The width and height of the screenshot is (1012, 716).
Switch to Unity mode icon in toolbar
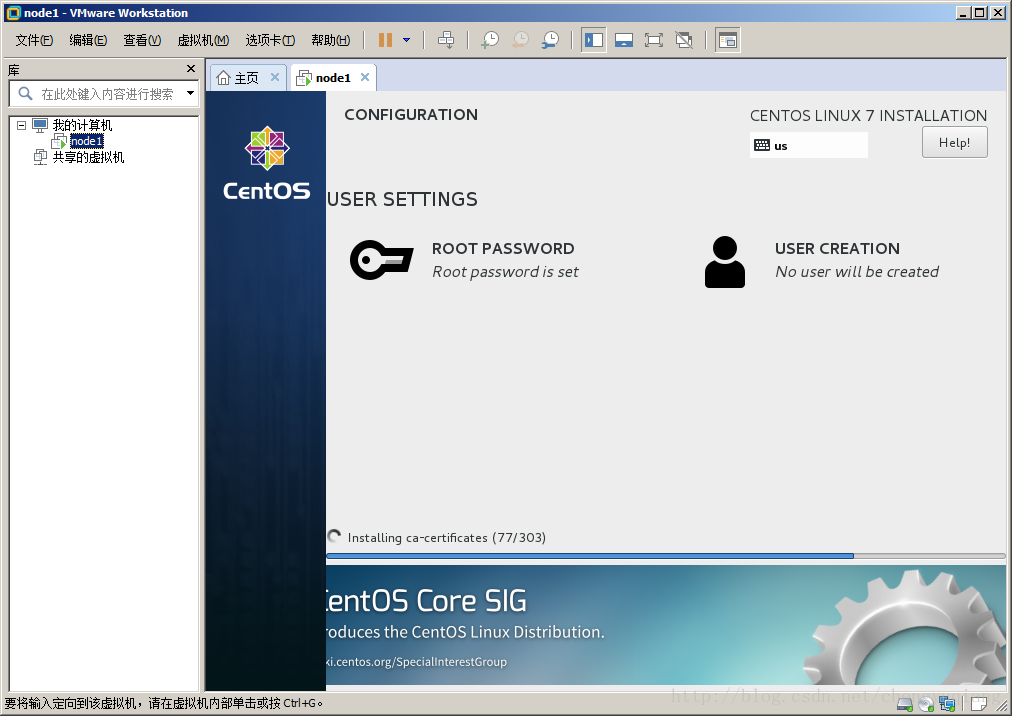click(684, 40)
